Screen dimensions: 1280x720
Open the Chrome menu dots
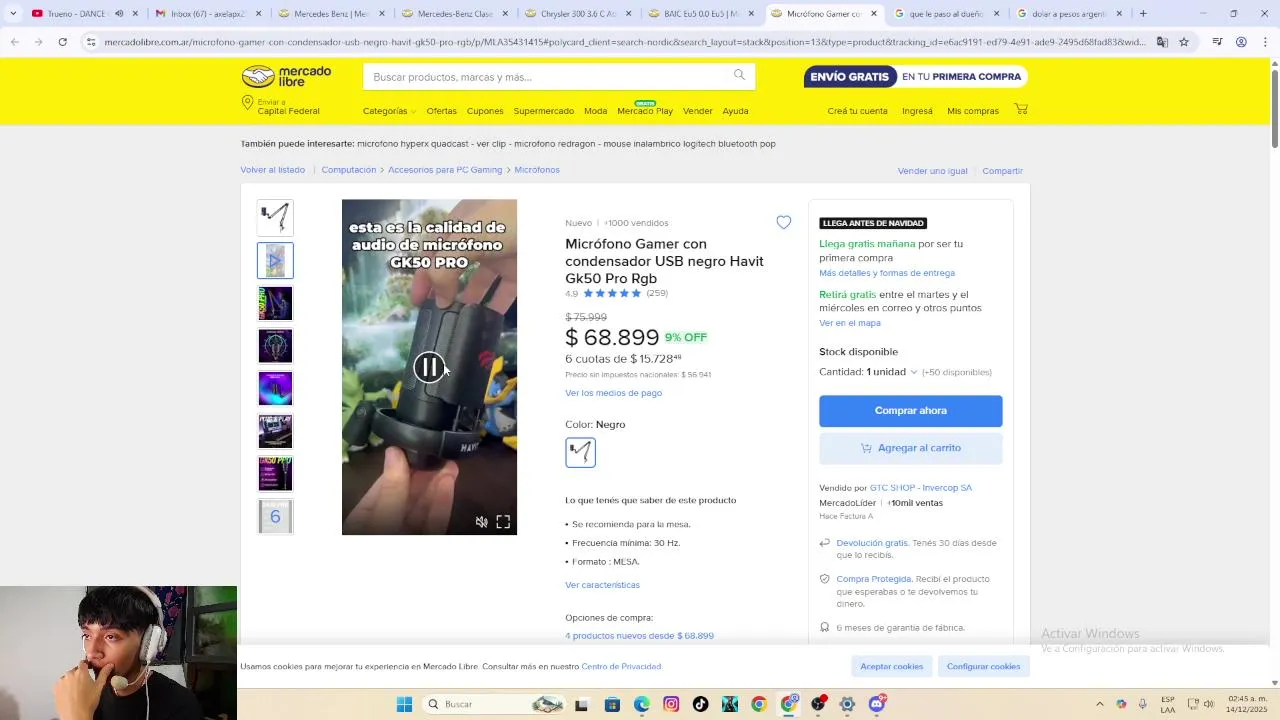coord(1264,42)
